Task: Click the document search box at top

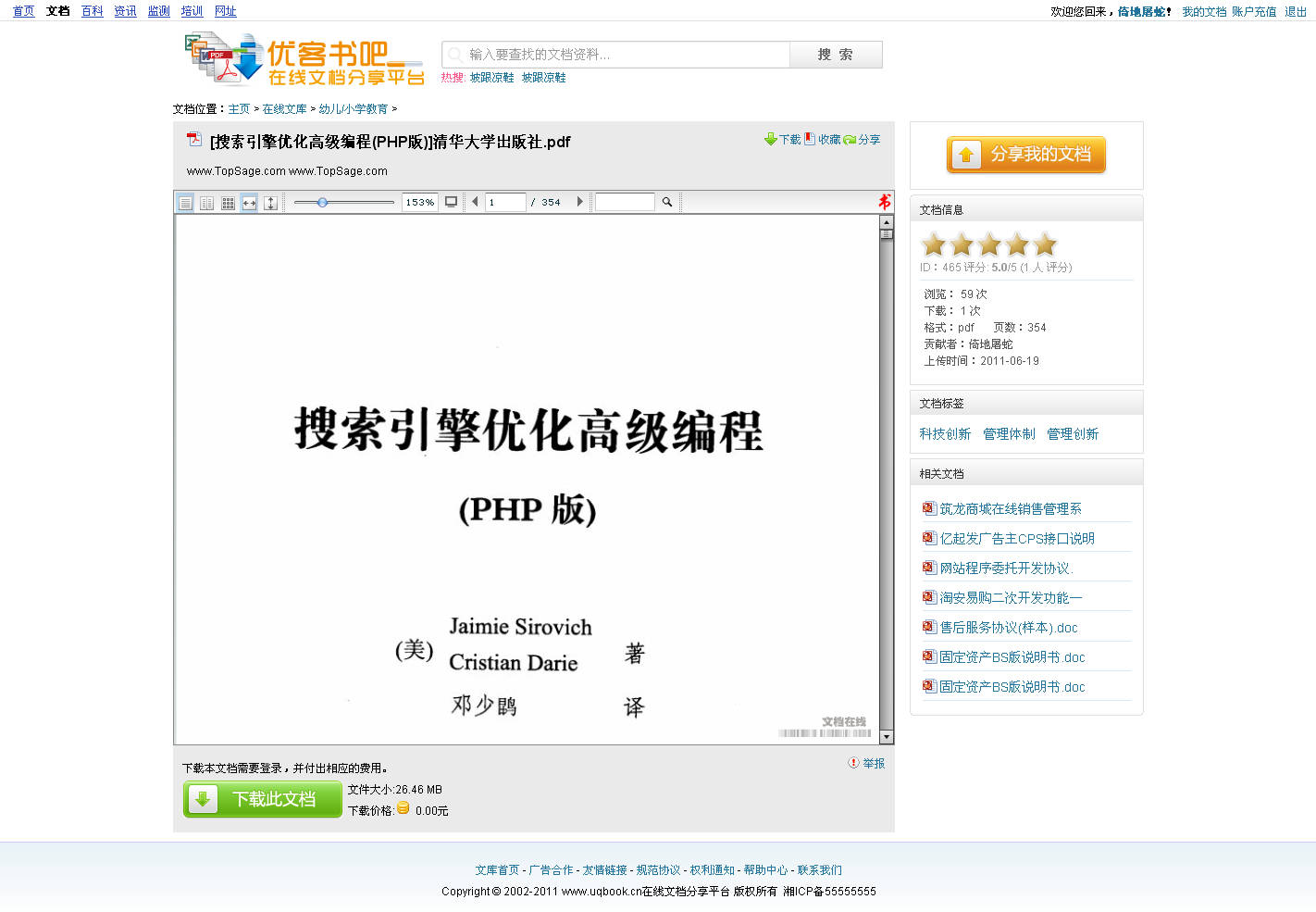Action: pyautogui.click(x=616, y=55)
